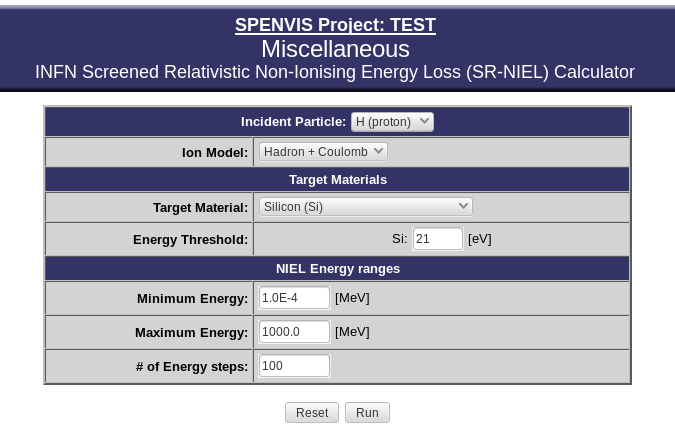Click the chevron arrow on the Silicon (Si) selector
The image size is (675, 433).
pos(463,206)
